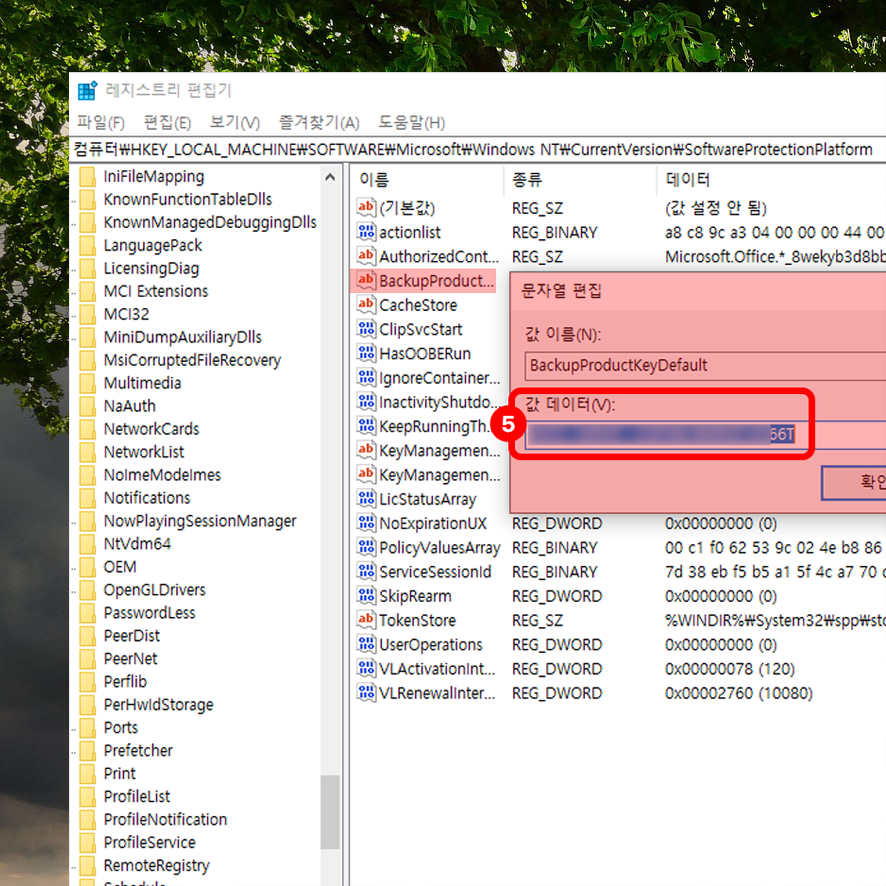886x886 pixels.
Task: Open the 즐겨찾기(A) menu
Action: 319,122
